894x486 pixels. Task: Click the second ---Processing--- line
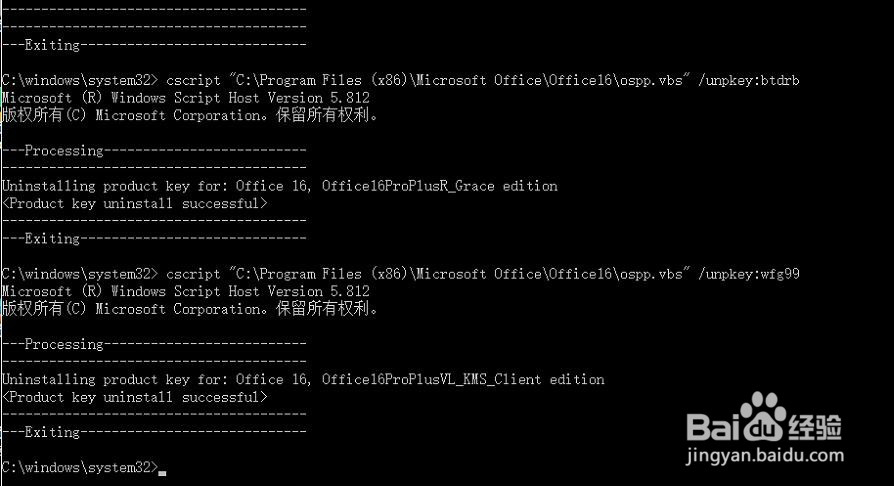pos(154,344)
